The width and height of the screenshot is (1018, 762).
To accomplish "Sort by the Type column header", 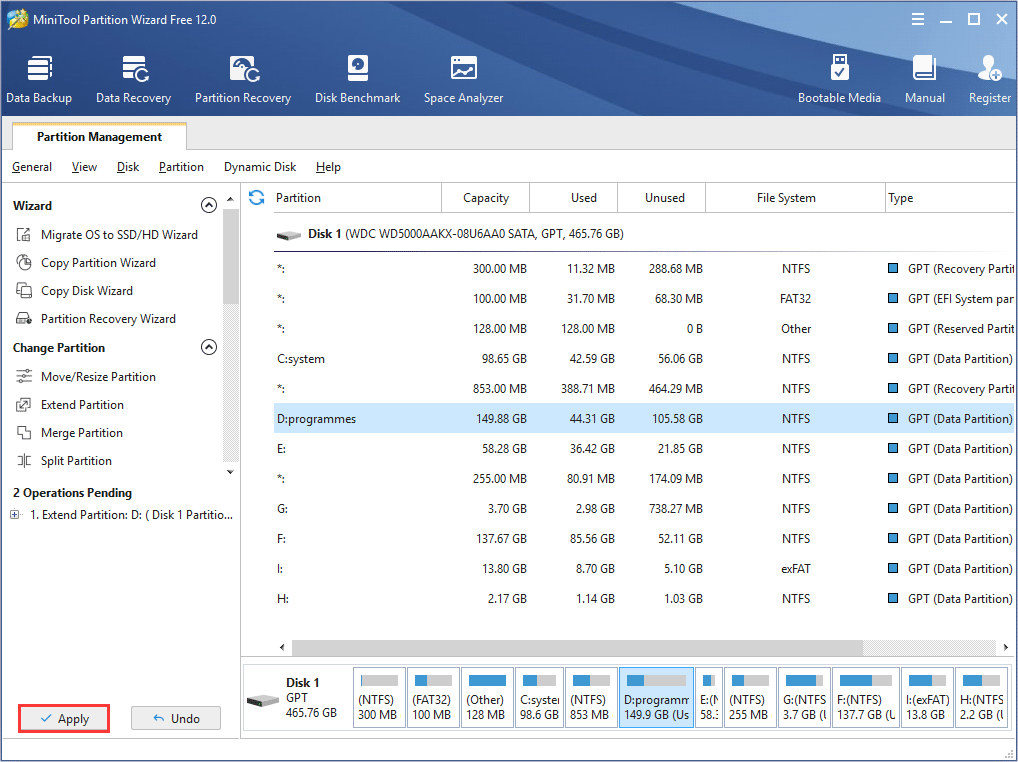I will 950,197.
